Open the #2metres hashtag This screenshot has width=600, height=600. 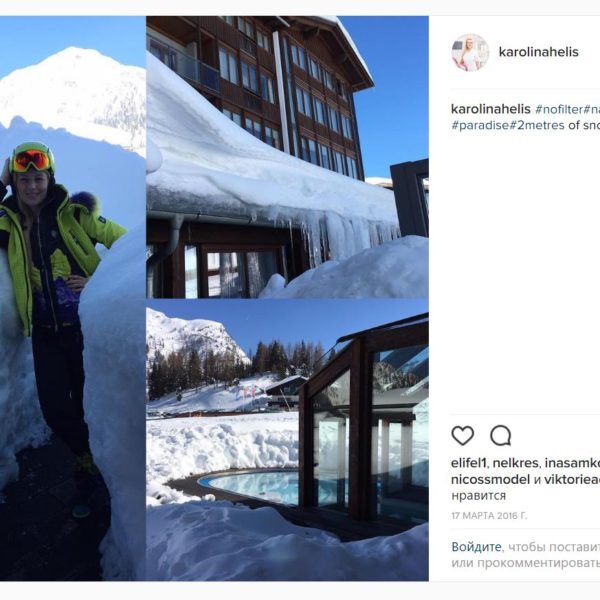536,125
